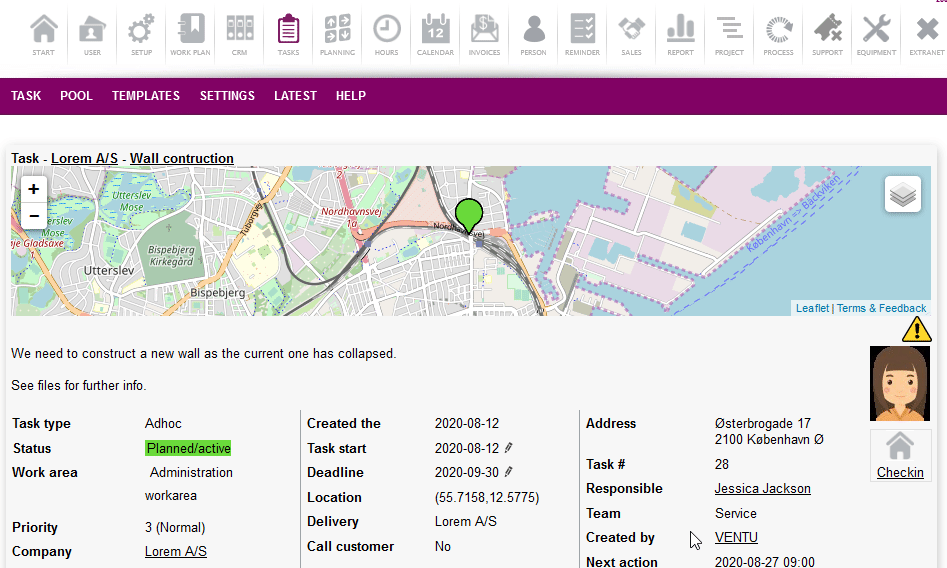
Task: Edit Task start date pencil icon
Action: [x=509, y=448]
